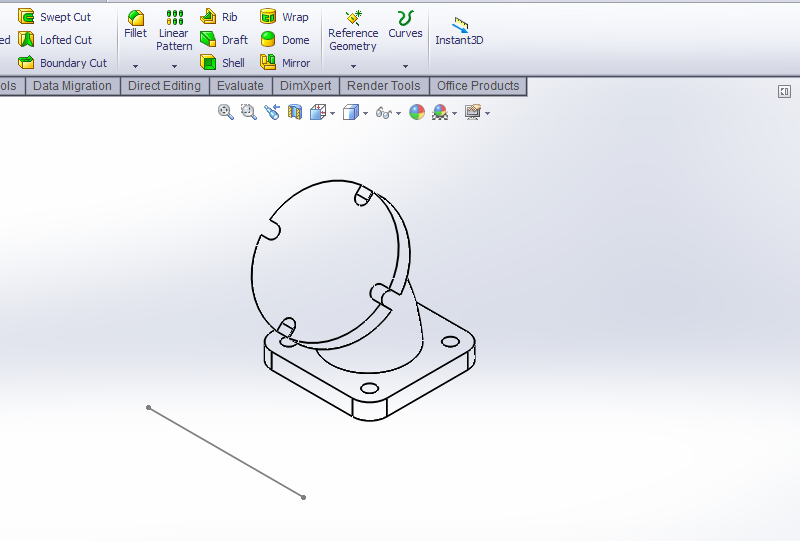Select the Boundary Cut tool

(62, 63)
